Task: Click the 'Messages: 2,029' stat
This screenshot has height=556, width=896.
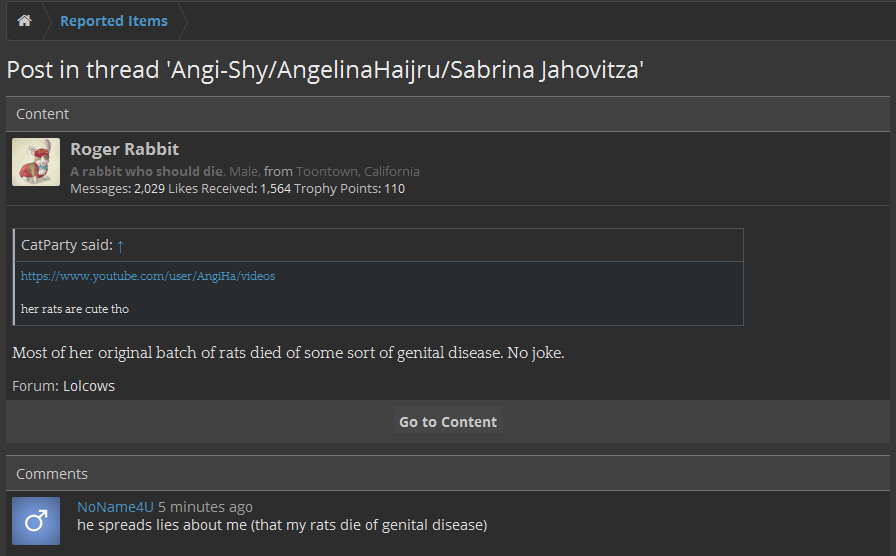Action: 118,189
